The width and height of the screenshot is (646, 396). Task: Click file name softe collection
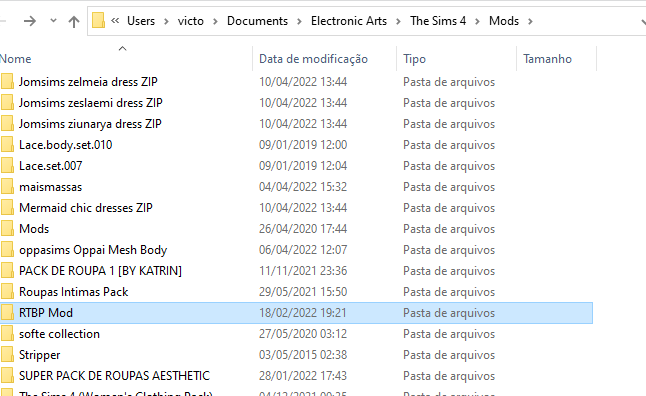(x=59, y=334)
